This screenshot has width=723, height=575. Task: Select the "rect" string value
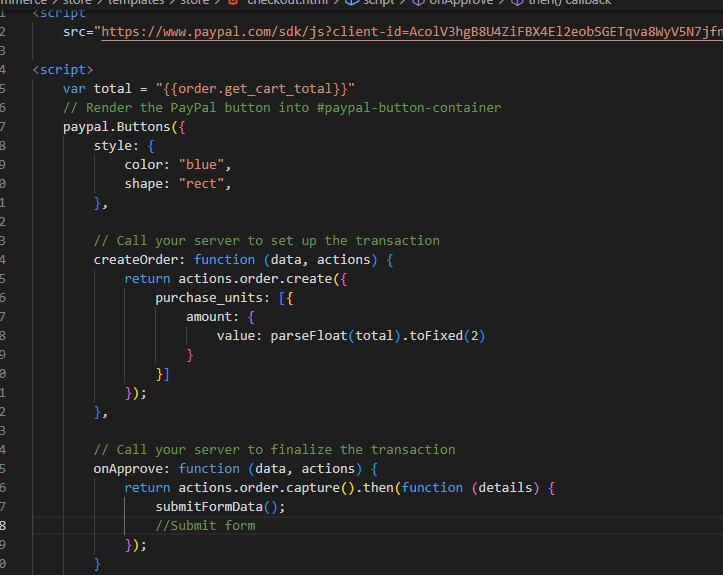201,184
